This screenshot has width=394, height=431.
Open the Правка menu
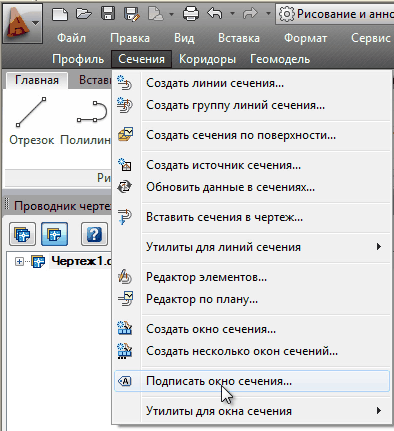130,38
